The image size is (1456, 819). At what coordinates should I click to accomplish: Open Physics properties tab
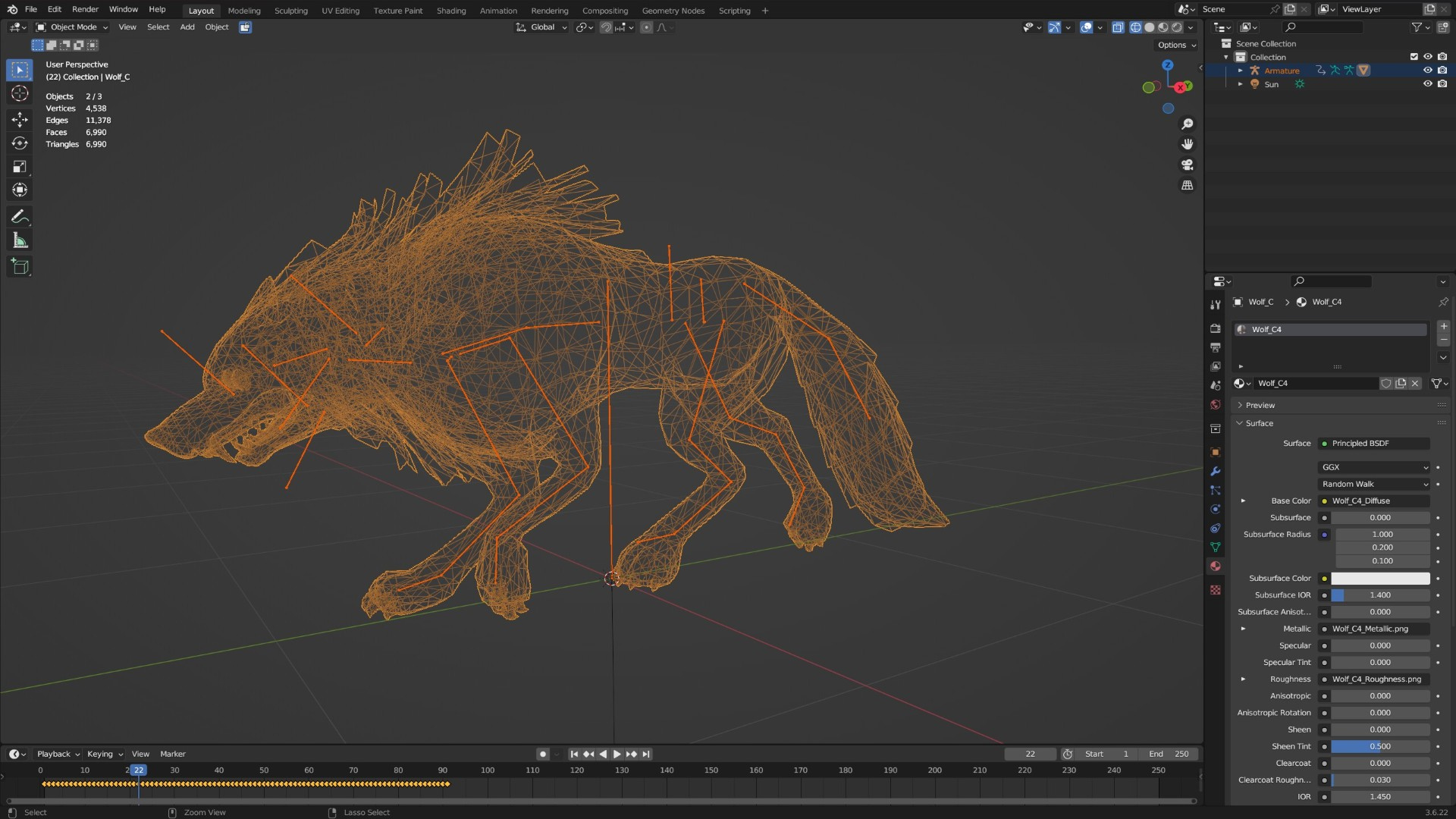tap(1216, 509)
